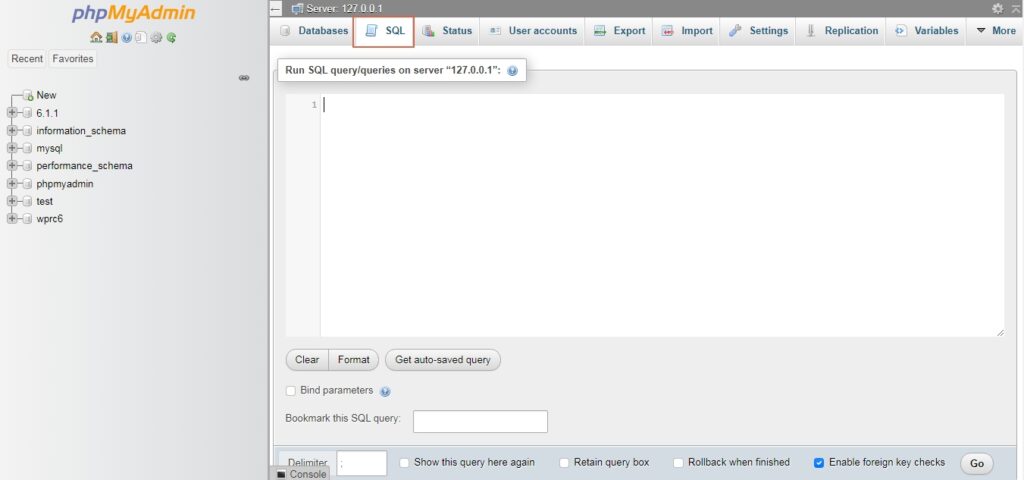Expand the phpmyadmin database node

[x=12, y=184]
